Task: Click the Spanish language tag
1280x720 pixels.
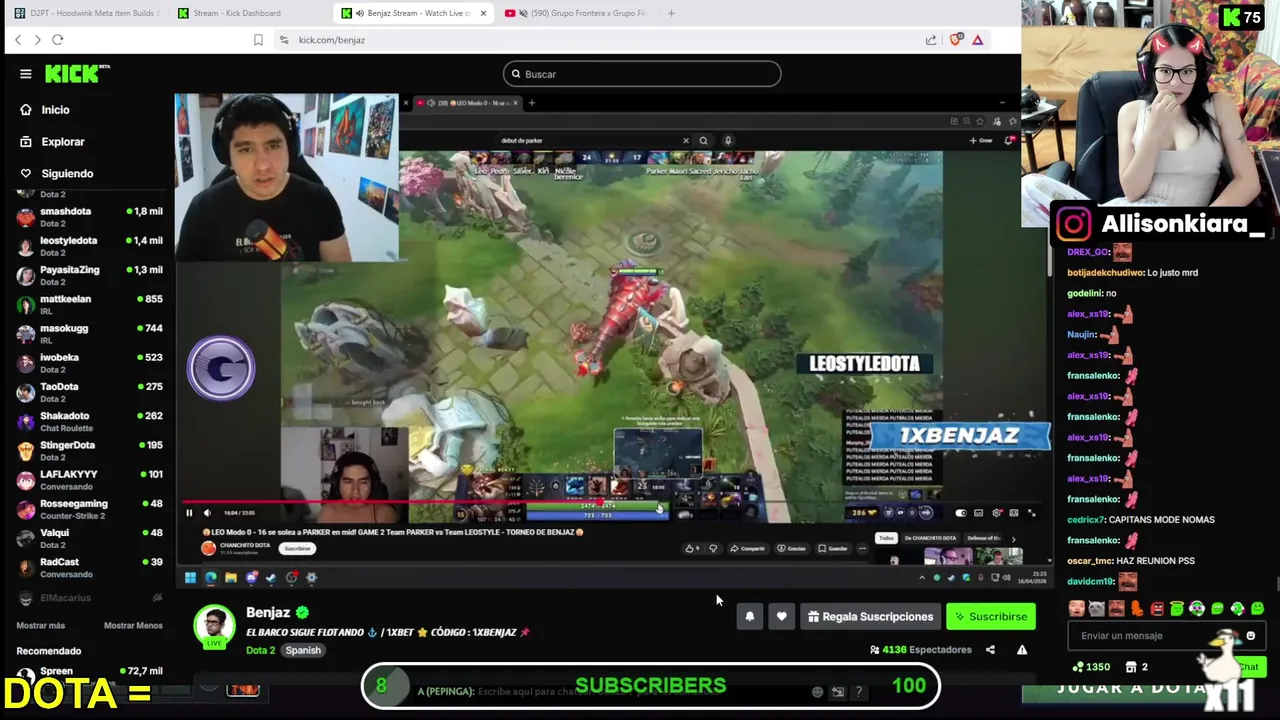Action: [x=303, y=650]
